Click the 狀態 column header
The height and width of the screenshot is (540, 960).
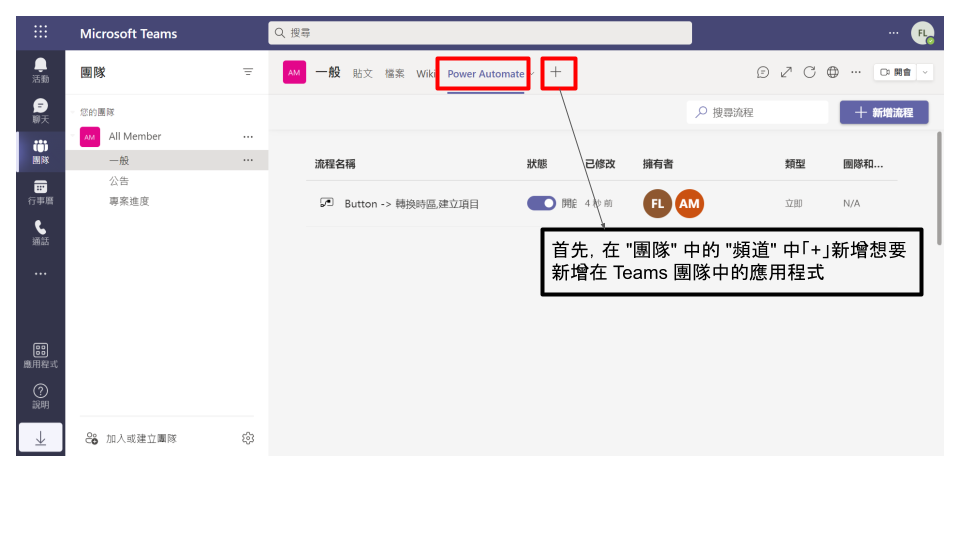[x=537, y=164]
